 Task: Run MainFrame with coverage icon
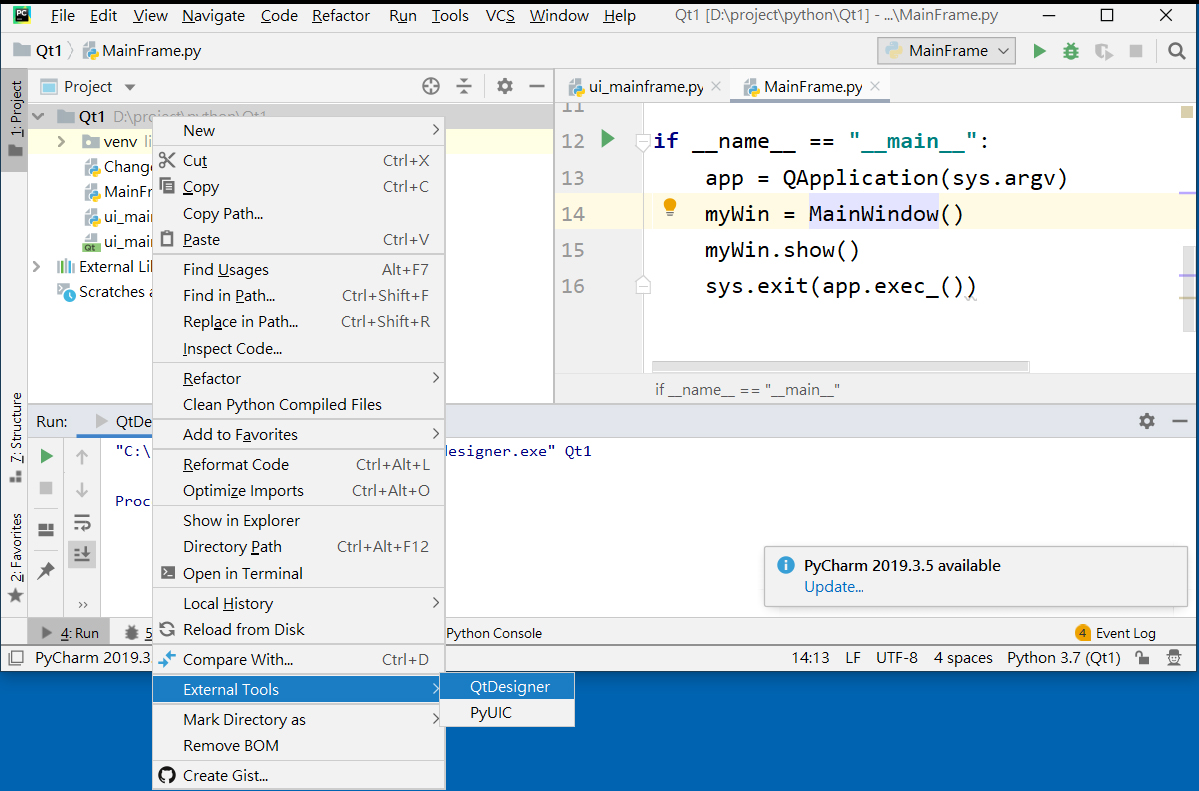[1103, 51]
